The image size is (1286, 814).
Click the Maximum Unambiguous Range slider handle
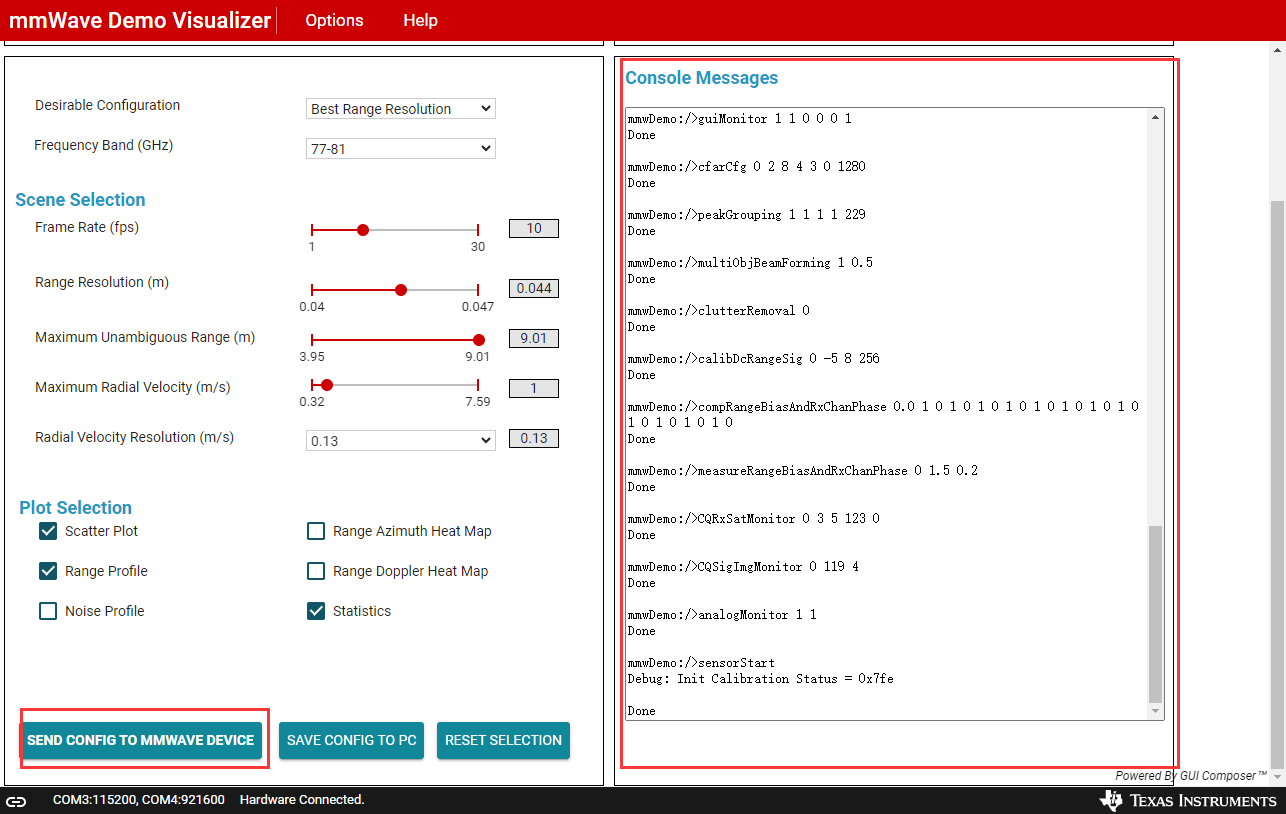click(x=478, y=340)
